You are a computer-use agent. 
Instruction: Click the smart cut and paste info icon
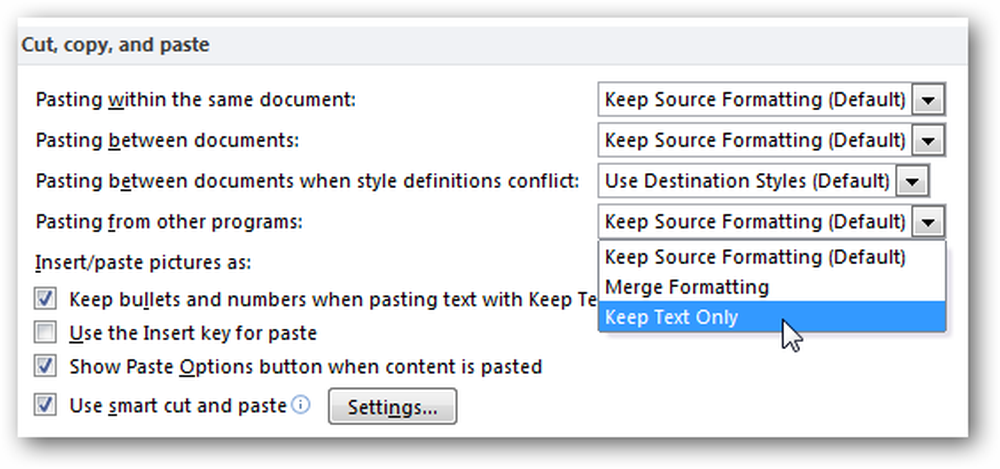tap(301, 405)
